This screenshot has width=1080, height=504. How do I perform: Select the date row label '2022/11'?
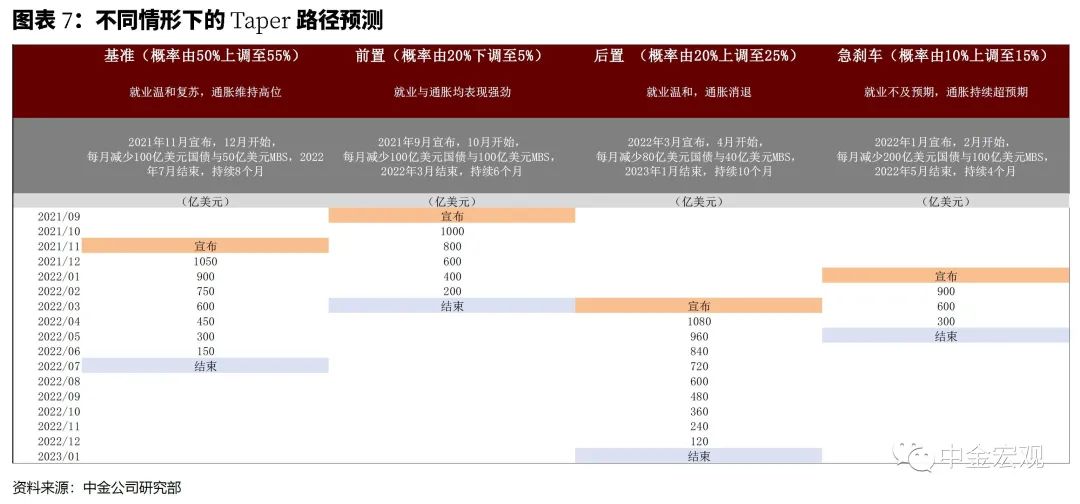coord(57,426)
